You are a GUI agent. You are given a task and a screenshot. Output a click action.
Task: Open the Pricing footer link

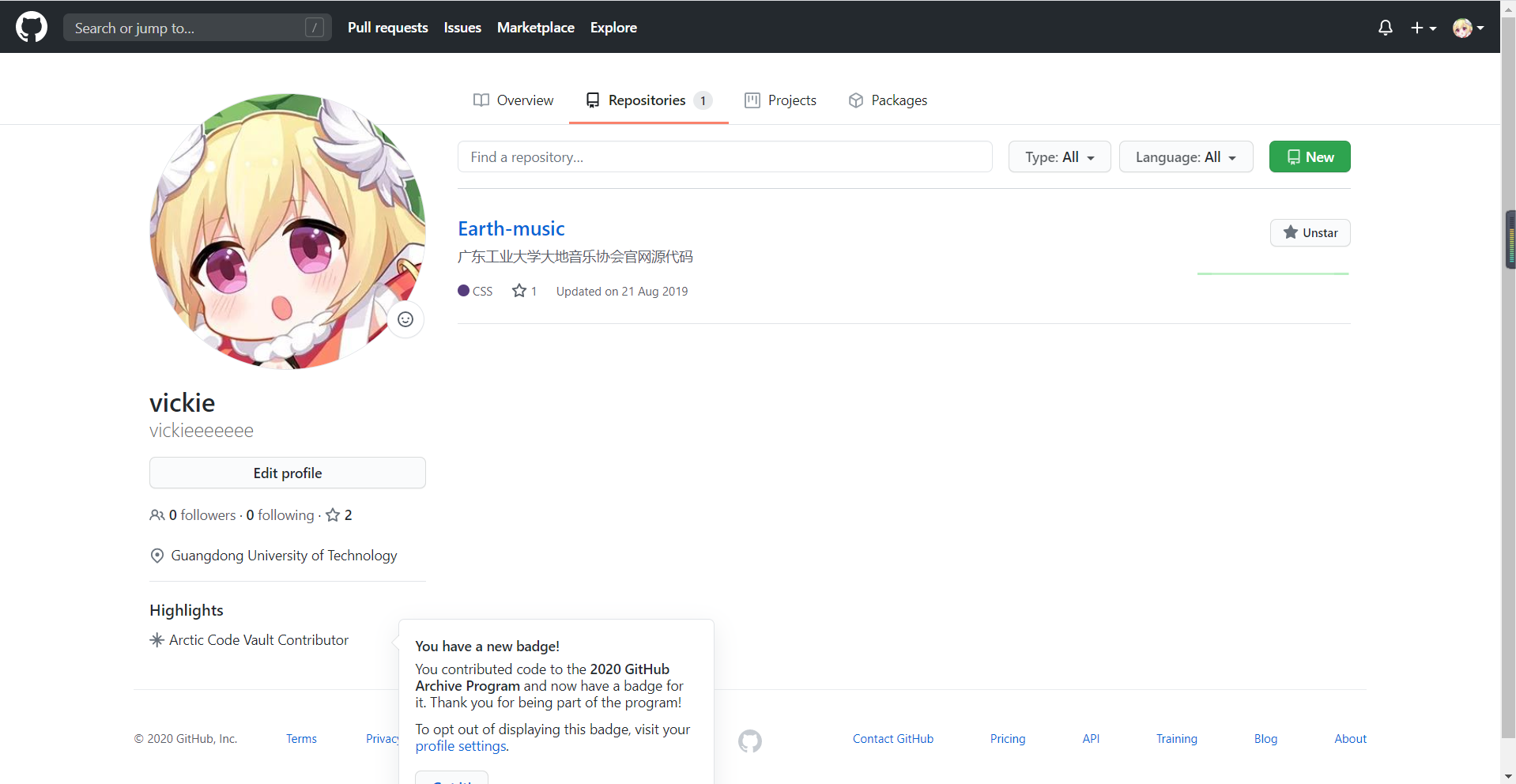(x=1008, y=739)
